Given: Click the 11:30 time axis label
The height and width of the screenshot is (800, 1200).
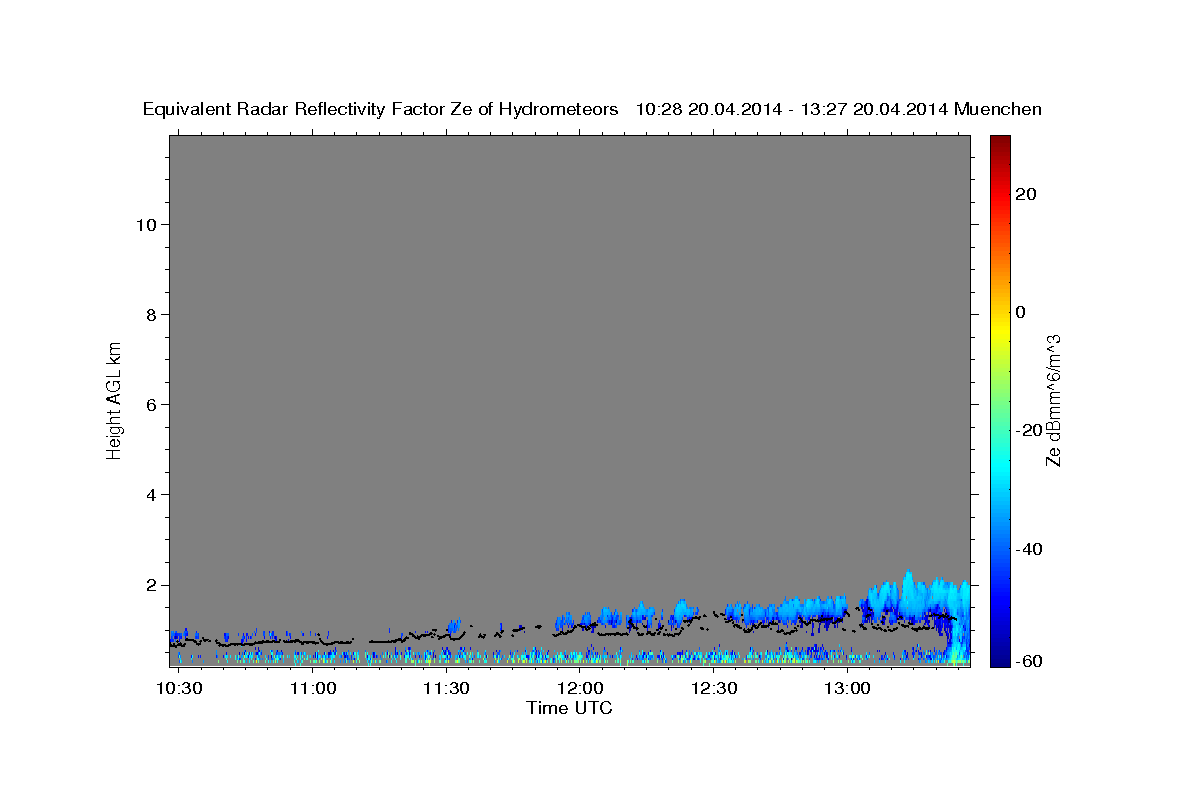Looking at the screenshot, I should 446,688.
